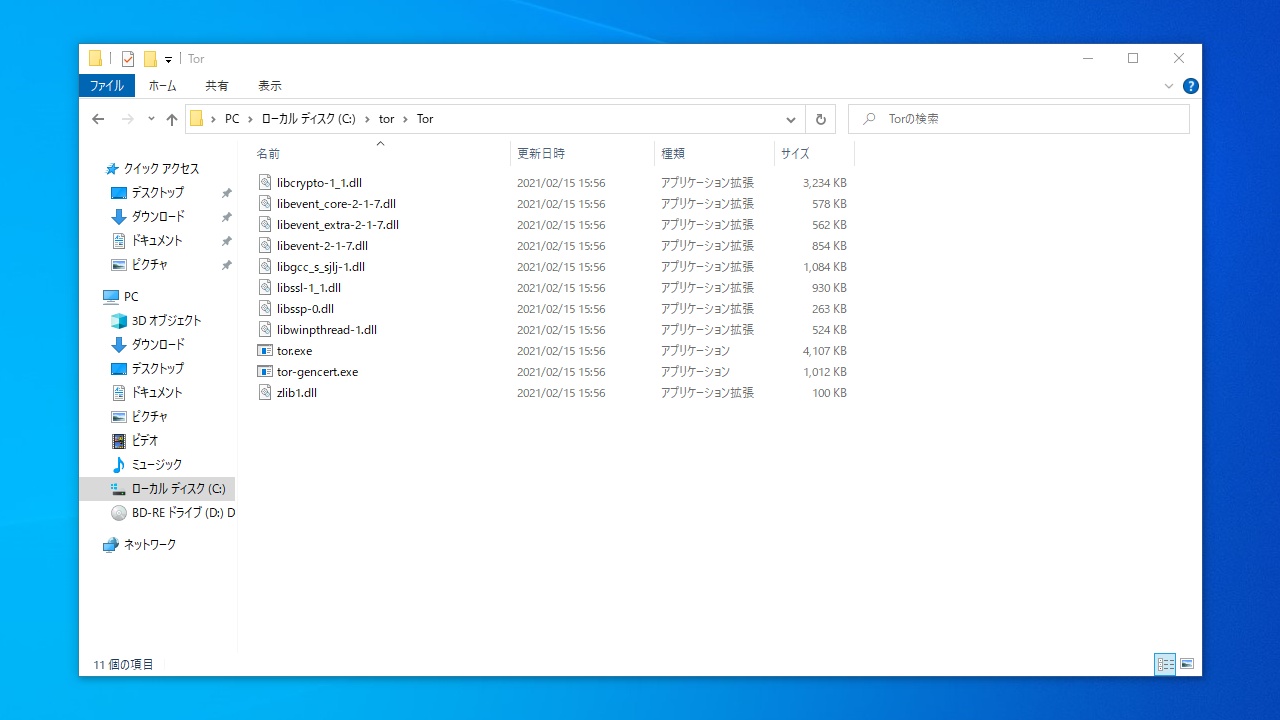Select the libgcc_s_sjlj-1.dll file name
Screen dimensions: 1280x720
[321, 267]
